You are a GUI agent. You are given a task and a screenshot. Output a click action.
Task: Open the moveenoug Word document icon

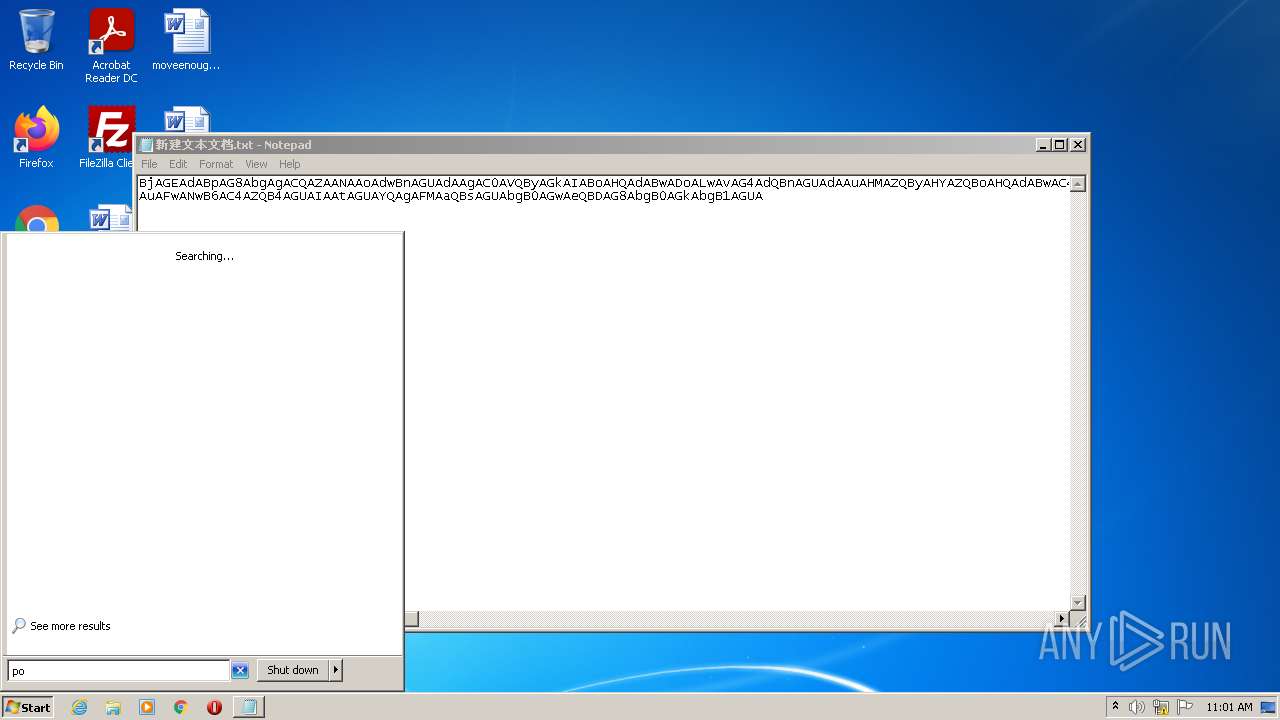pyautogui.click(x=186, y=40)
